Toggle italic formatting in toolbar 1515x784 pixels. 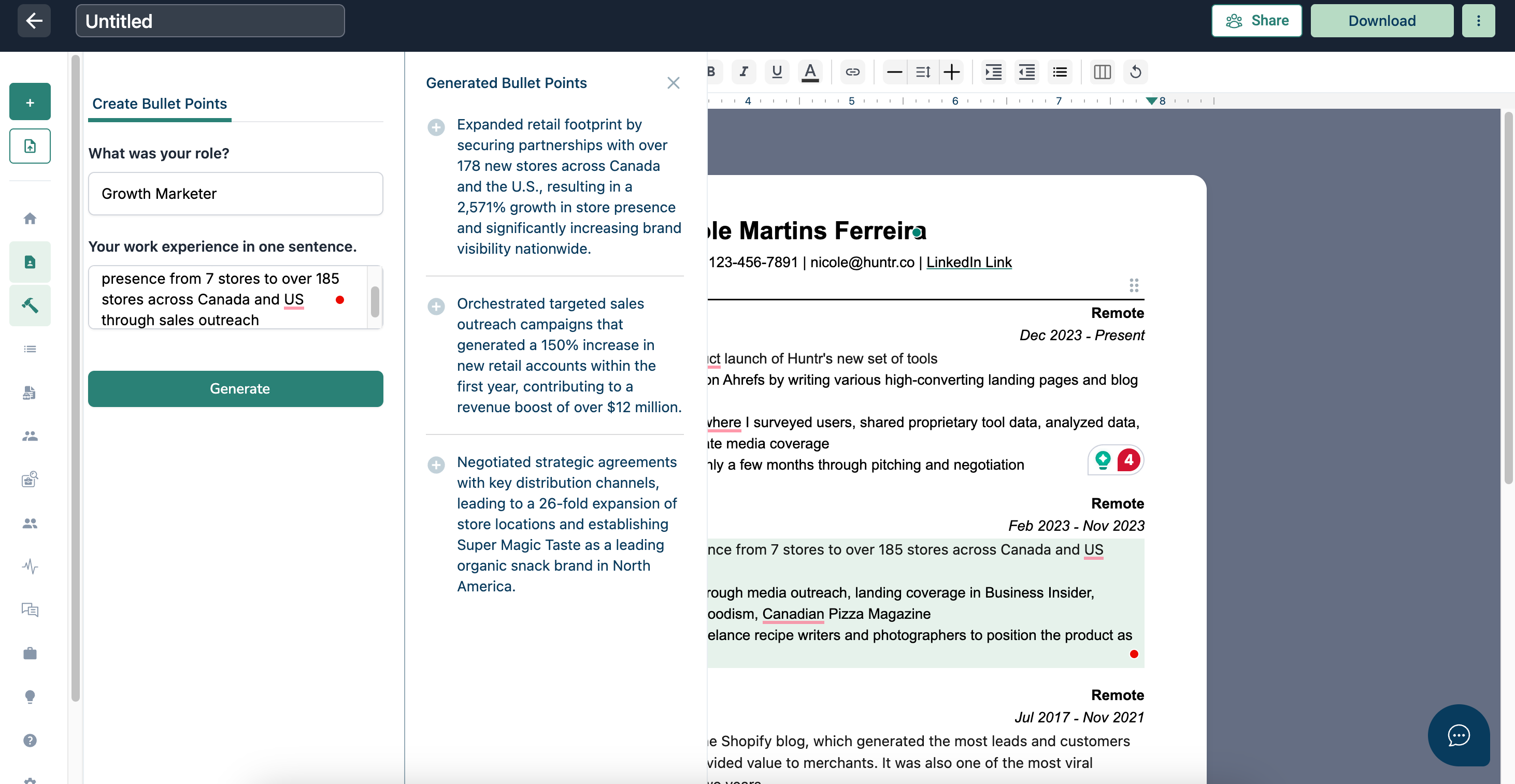[x=744, y=71]
